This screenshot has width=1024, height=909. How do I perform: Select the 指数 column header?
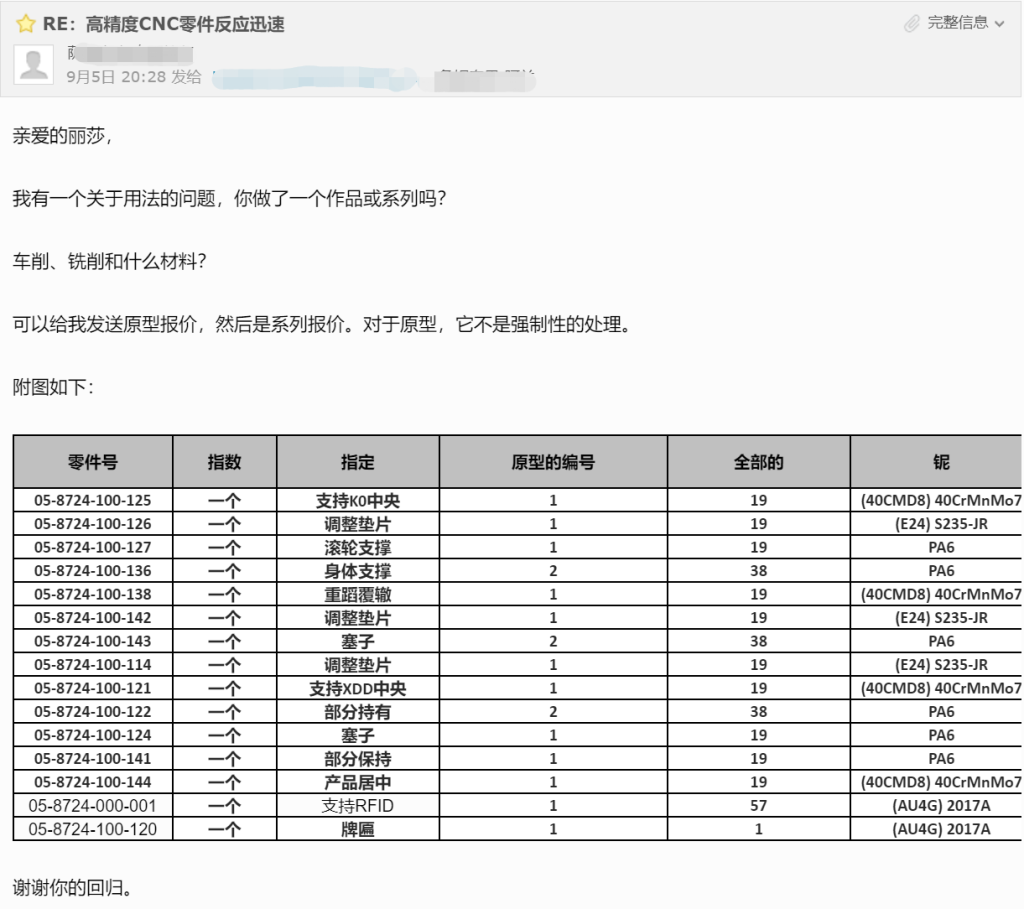(x=225, y=462)
